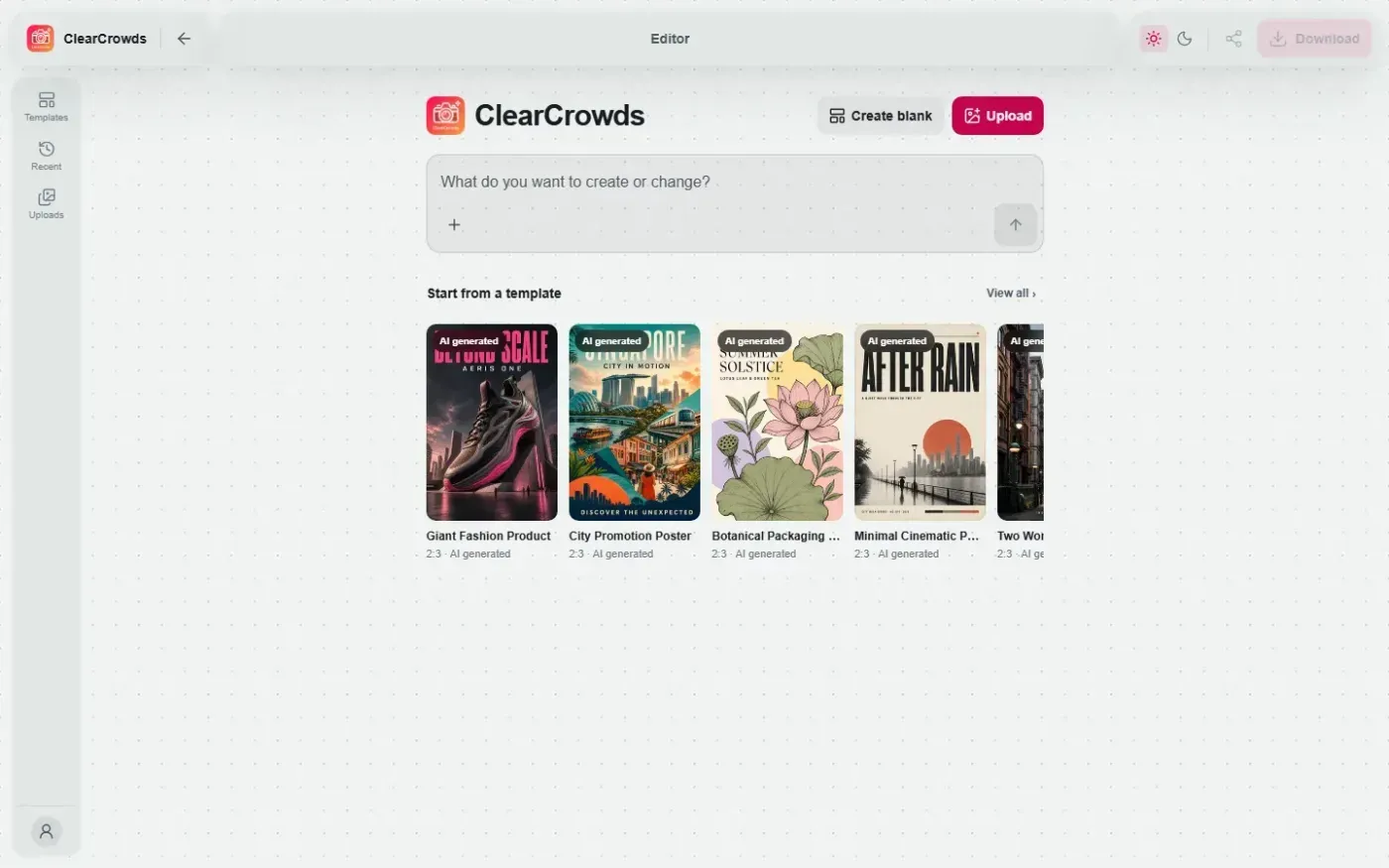Image resolution: width=1389 pixels, height=868 pixels.
Task: Click the City Promotion Poster title
Action: point(630,536)
